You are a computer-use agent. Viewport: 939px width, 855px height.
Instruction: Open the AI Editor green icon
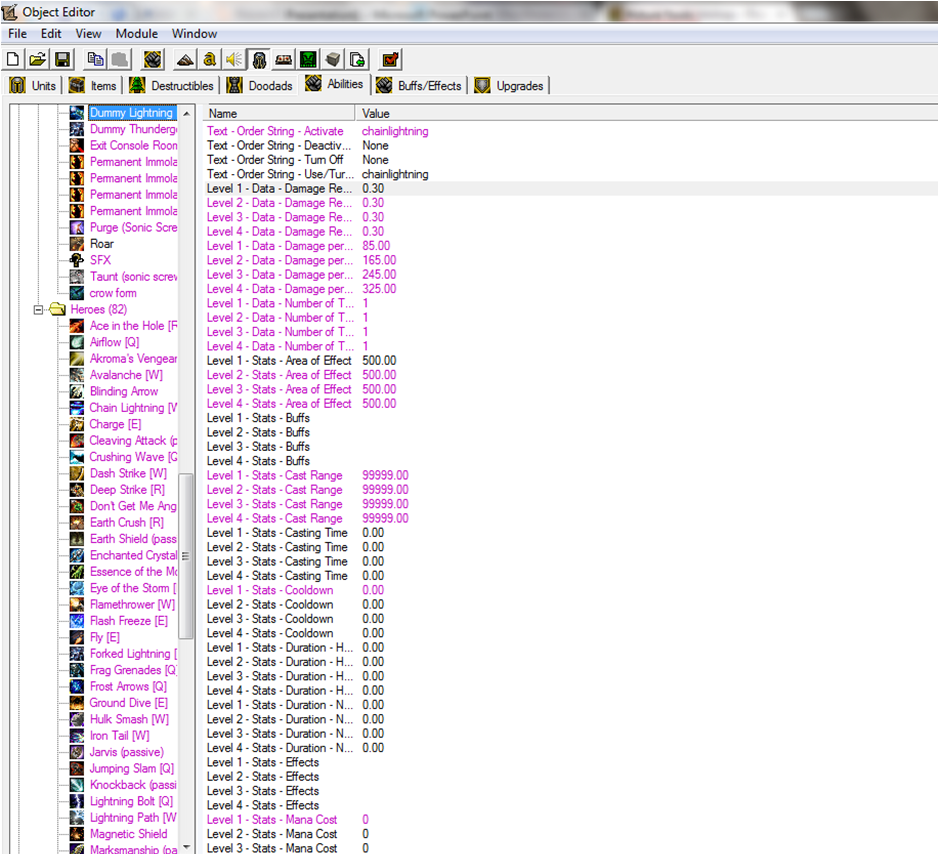[x=308, y=59]
